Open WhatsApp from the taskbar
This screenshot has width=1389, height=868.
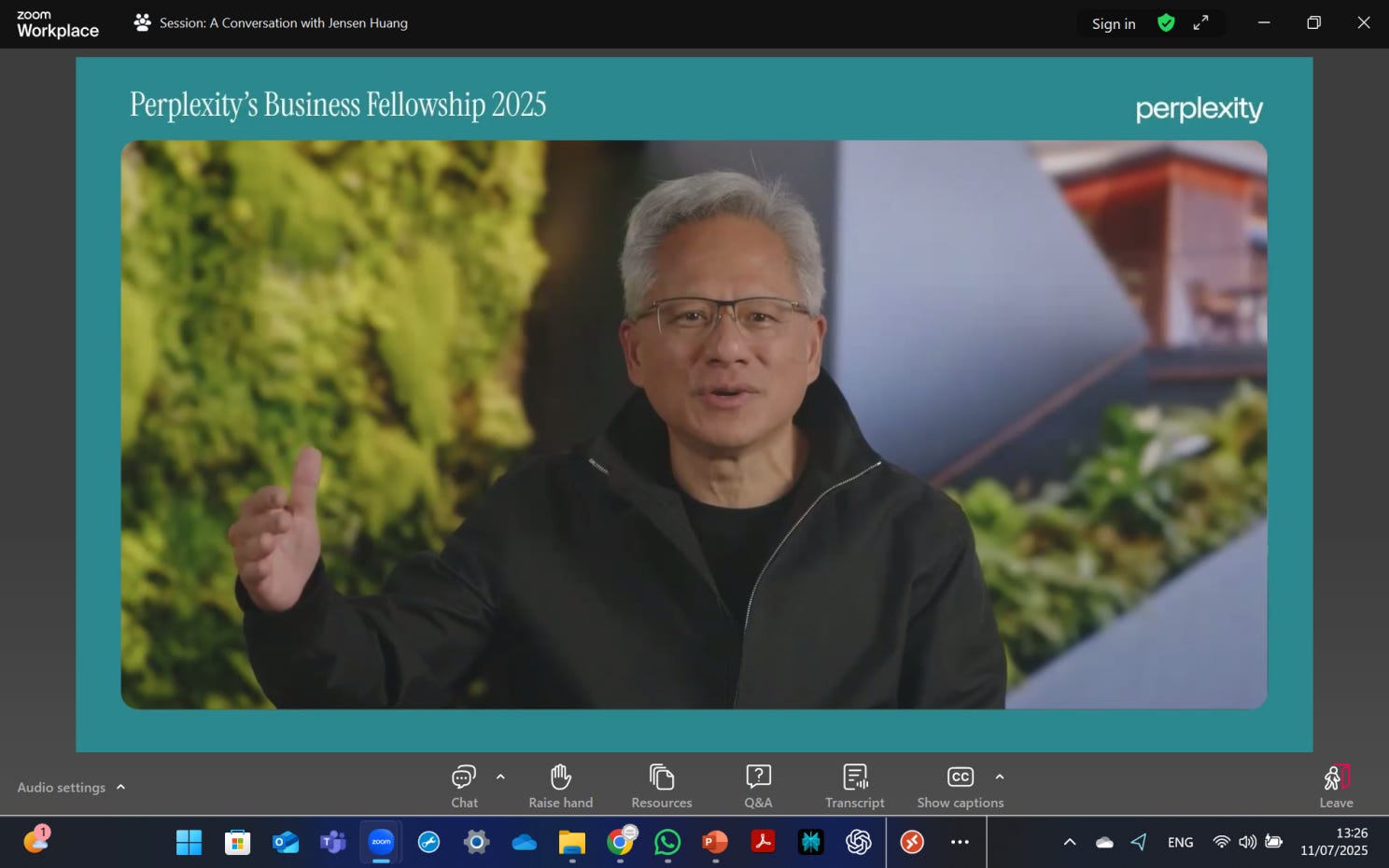[x=667, y=843]
